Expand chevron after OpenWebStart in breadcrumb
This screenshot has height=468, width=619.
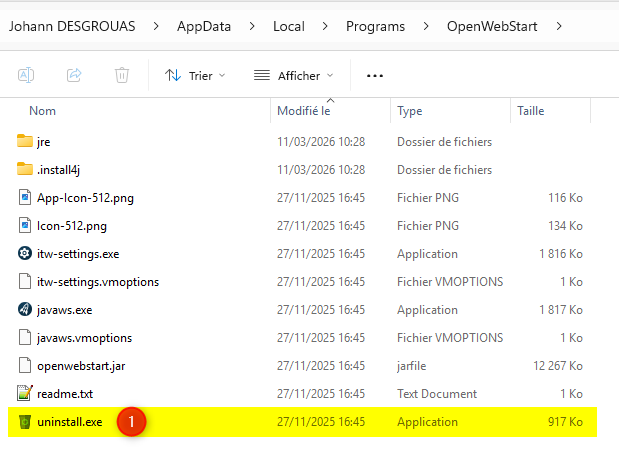[x=559, y=24]
